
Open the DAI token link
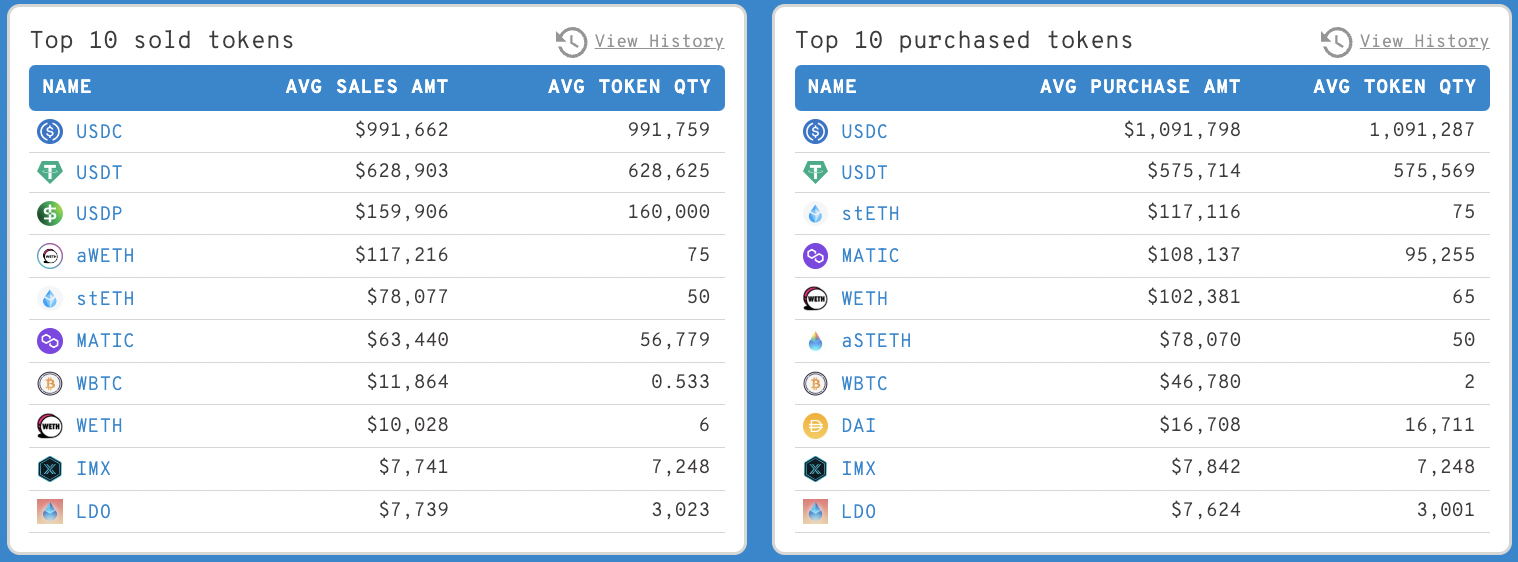pyautogui.click(x=858, y=426)
